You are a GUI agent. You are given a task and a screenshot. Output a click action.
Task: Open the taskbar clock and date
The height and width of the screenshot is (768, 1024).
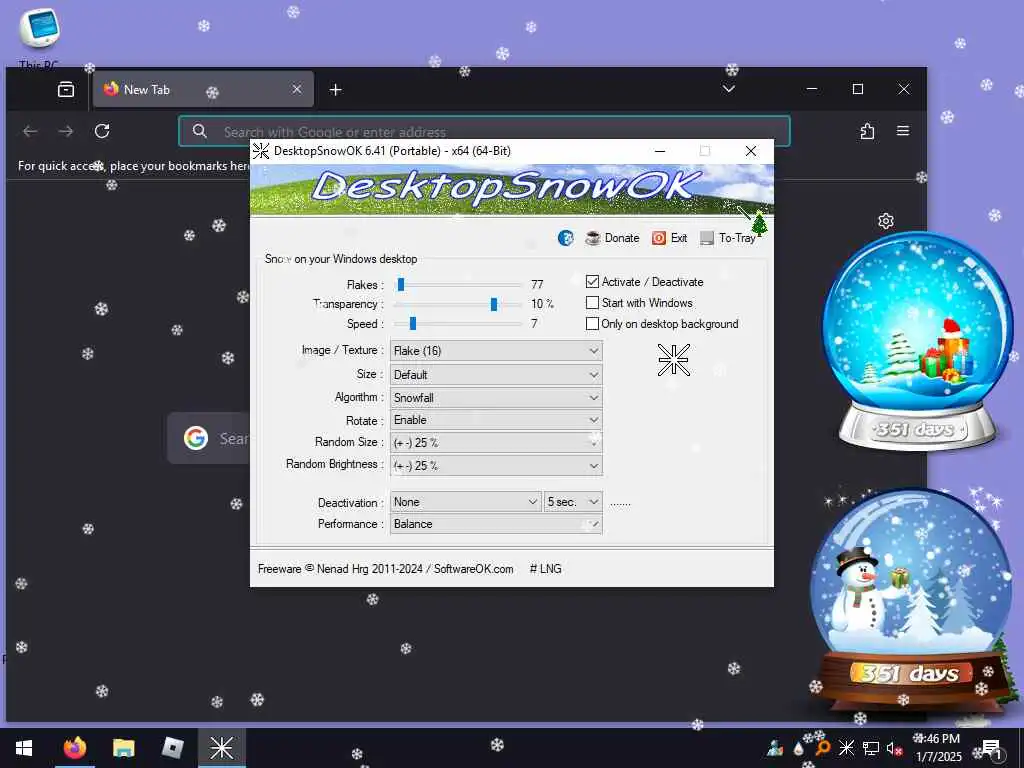(x=938, y=748)
